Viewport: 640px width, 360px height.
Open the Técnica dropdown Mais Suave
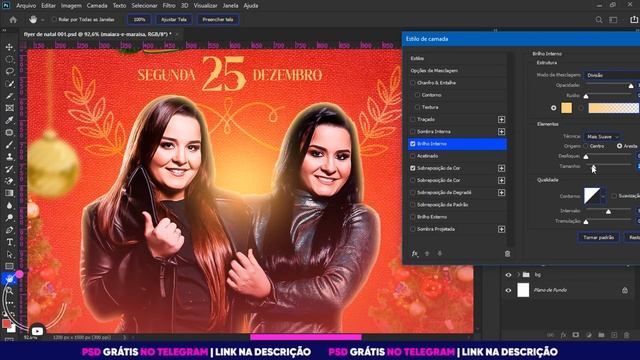click(602, 136)
